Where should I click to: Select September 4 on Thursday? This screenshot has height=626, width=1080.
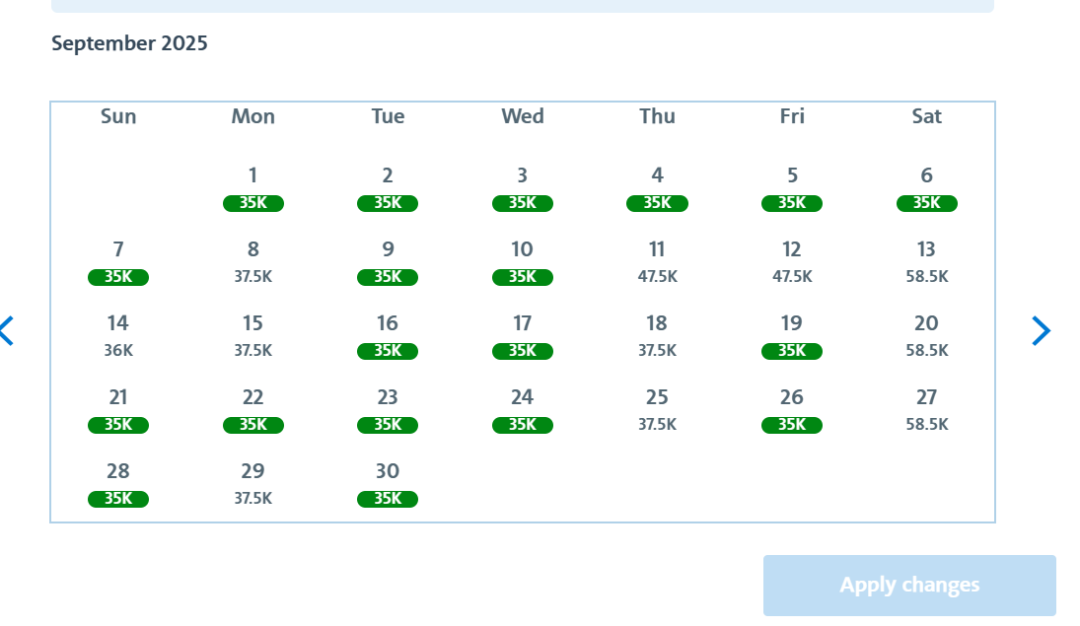pos(657,189)
